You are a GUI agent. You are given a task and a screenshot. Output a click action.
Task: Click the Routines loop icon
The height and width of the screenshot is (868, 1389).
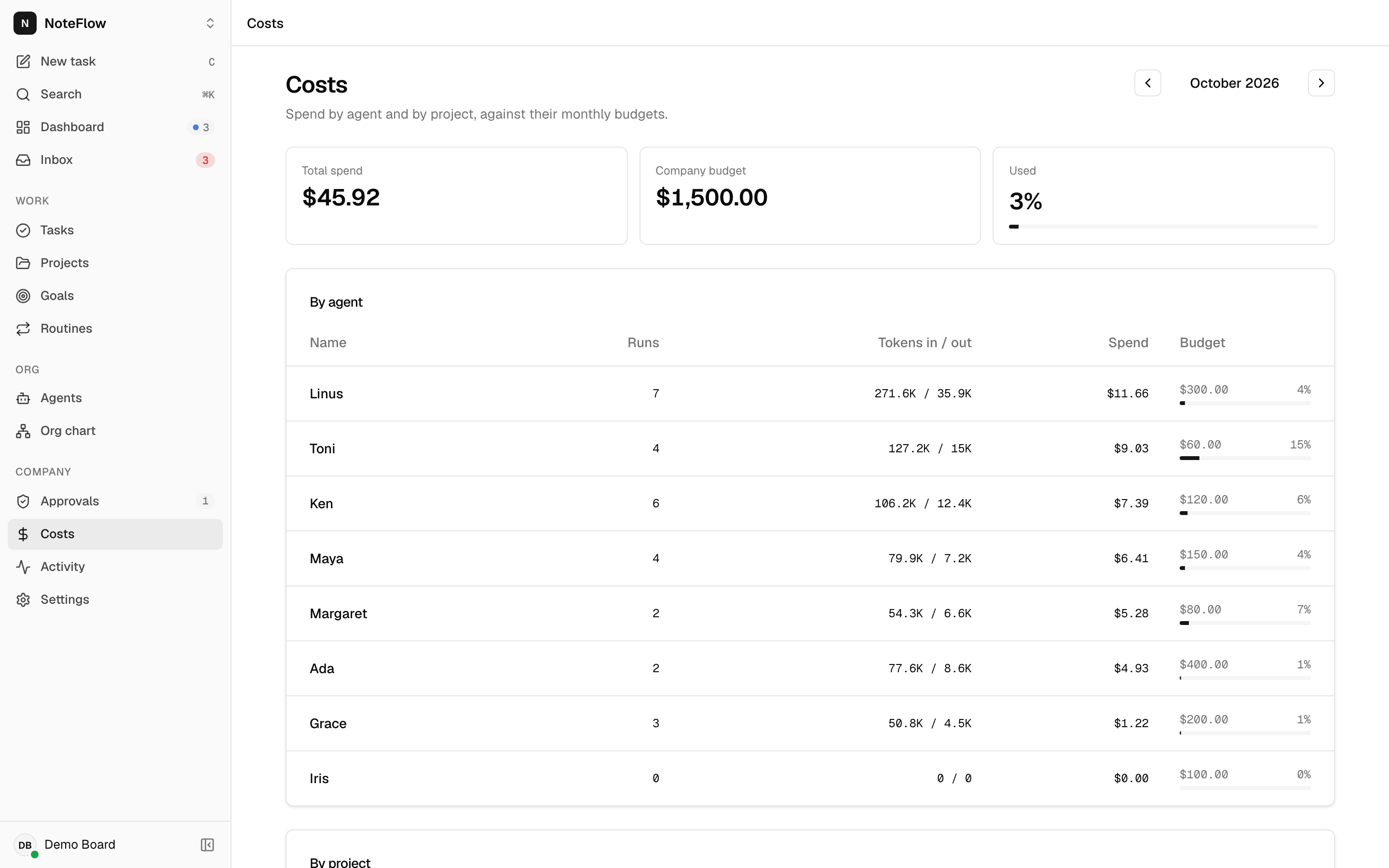pos(23,328)
